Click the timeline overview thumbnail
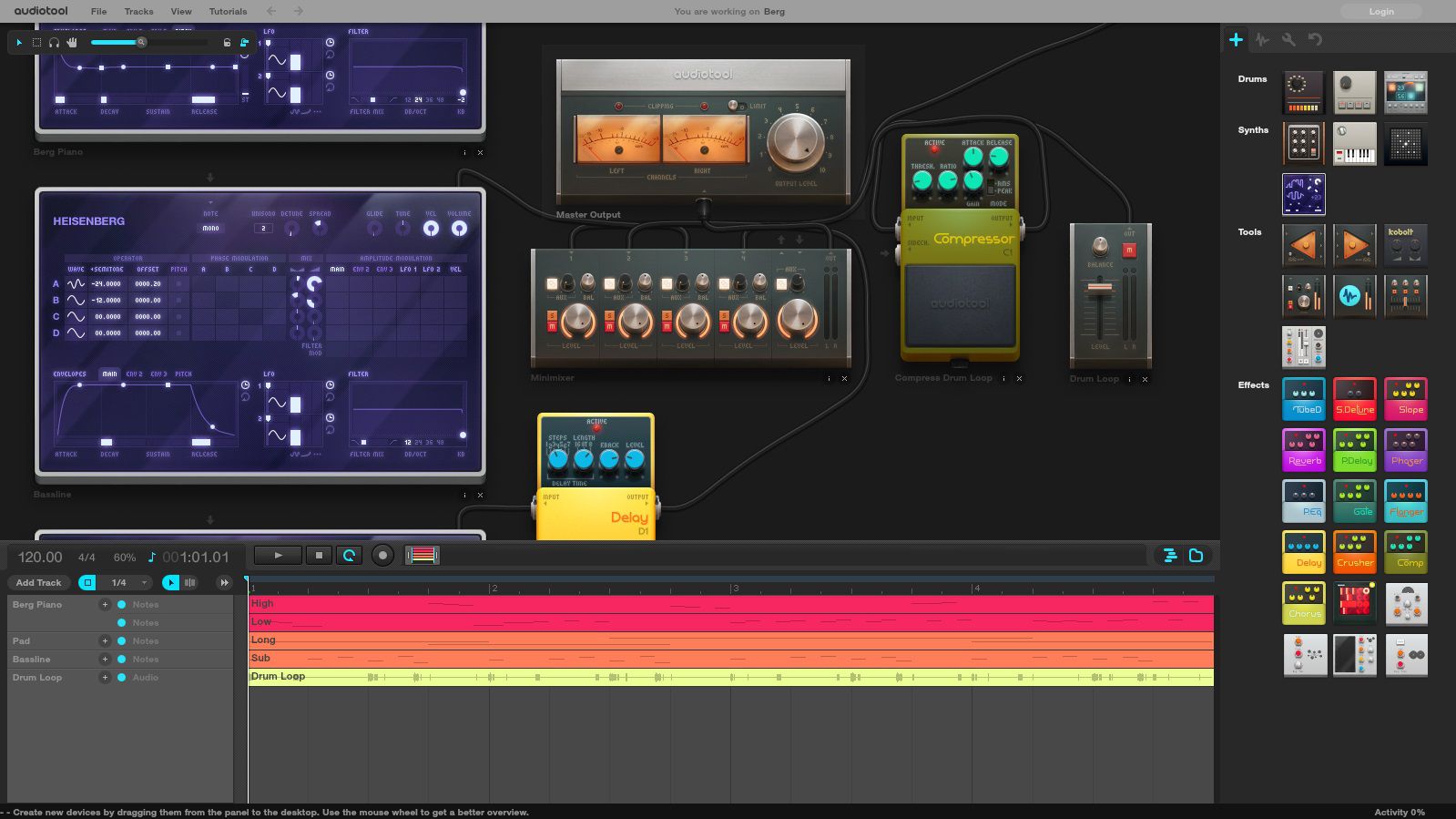The width and height of the screenshot is (1456, 819). (x=423, y=555)
